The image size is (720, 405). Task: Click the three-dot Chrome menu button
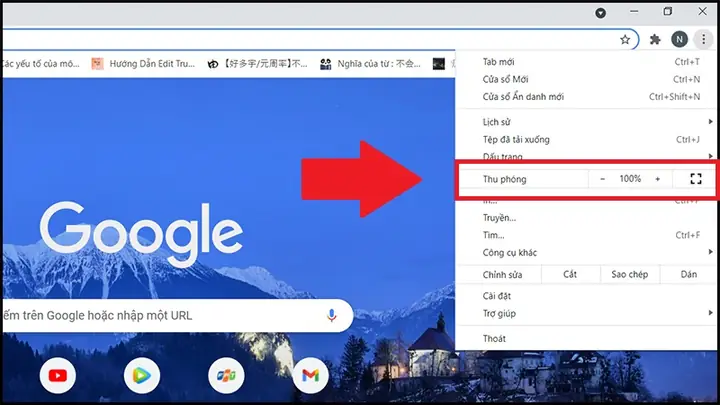pos(703,39)
